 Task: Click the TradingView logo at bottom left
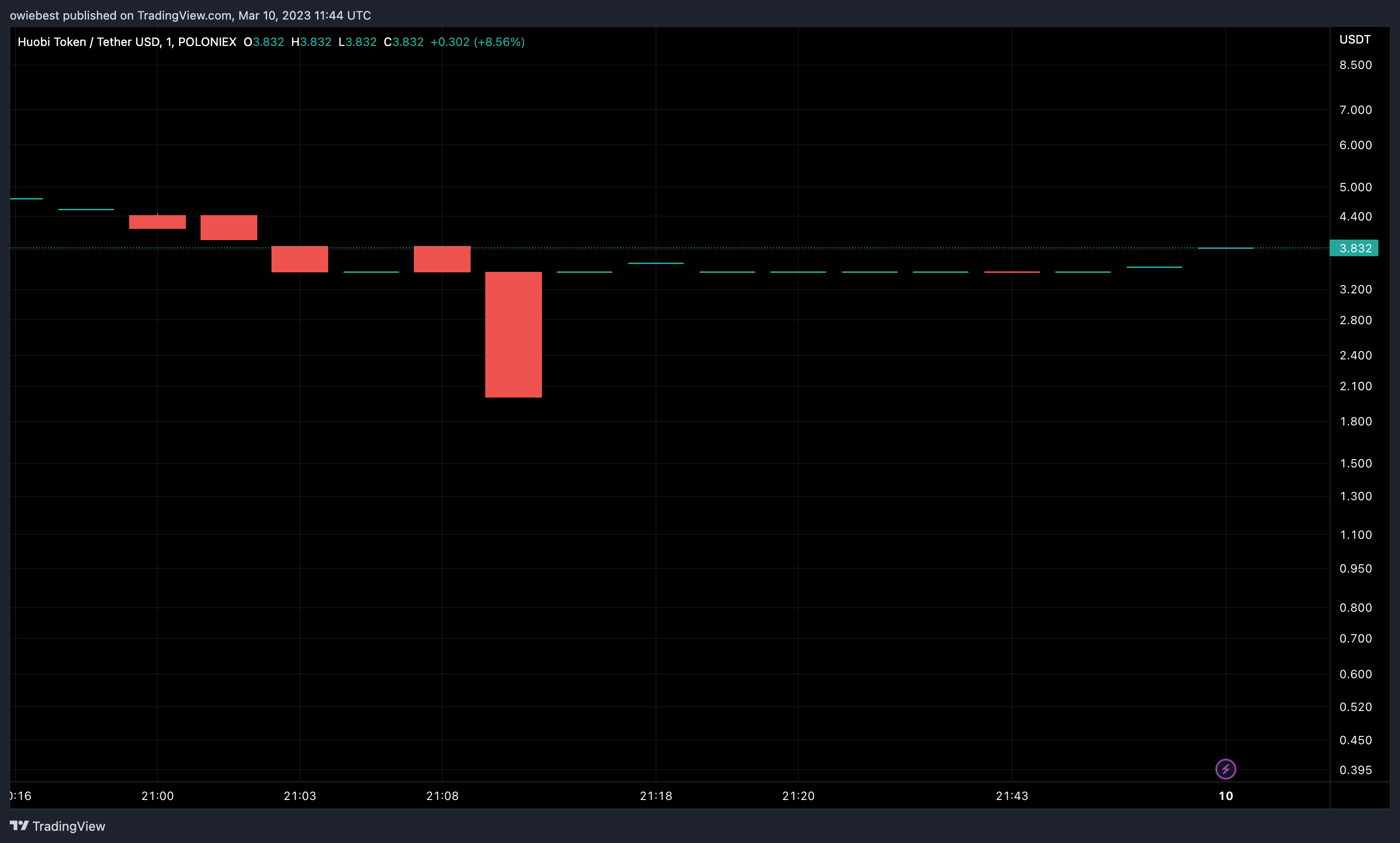tap(57, 826)
